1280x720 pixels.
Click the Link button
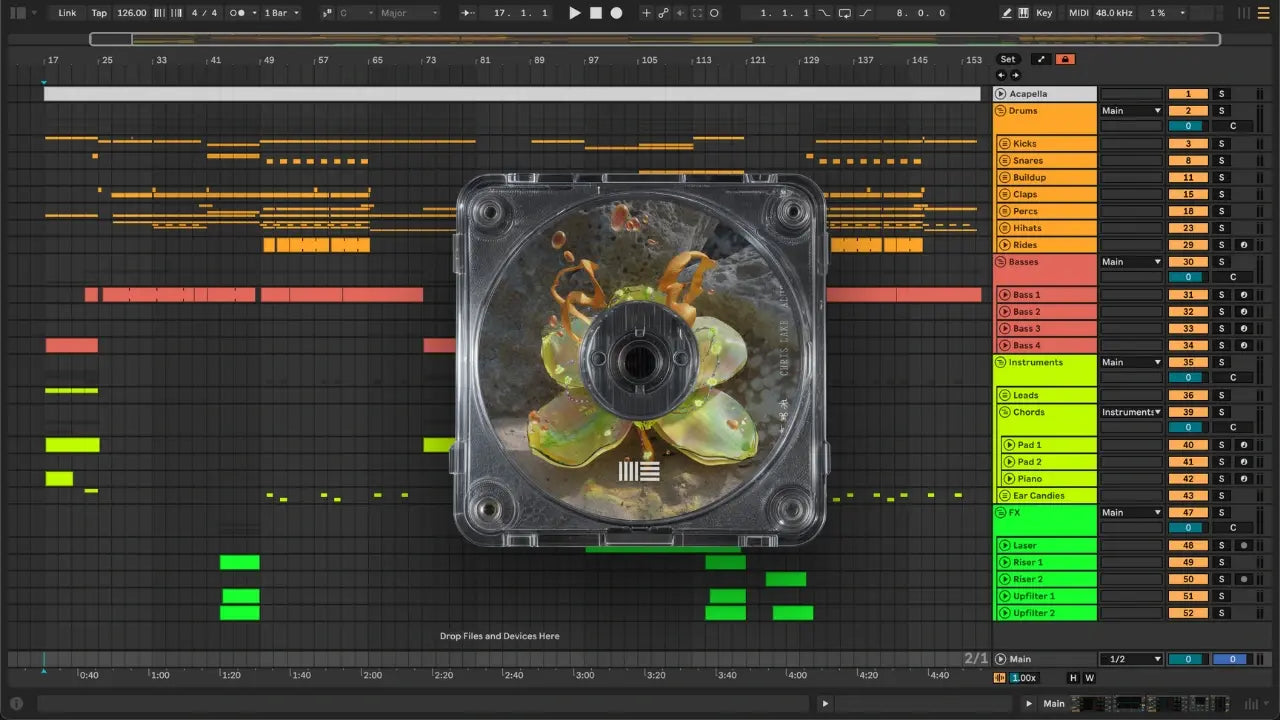tap(67, 13)
